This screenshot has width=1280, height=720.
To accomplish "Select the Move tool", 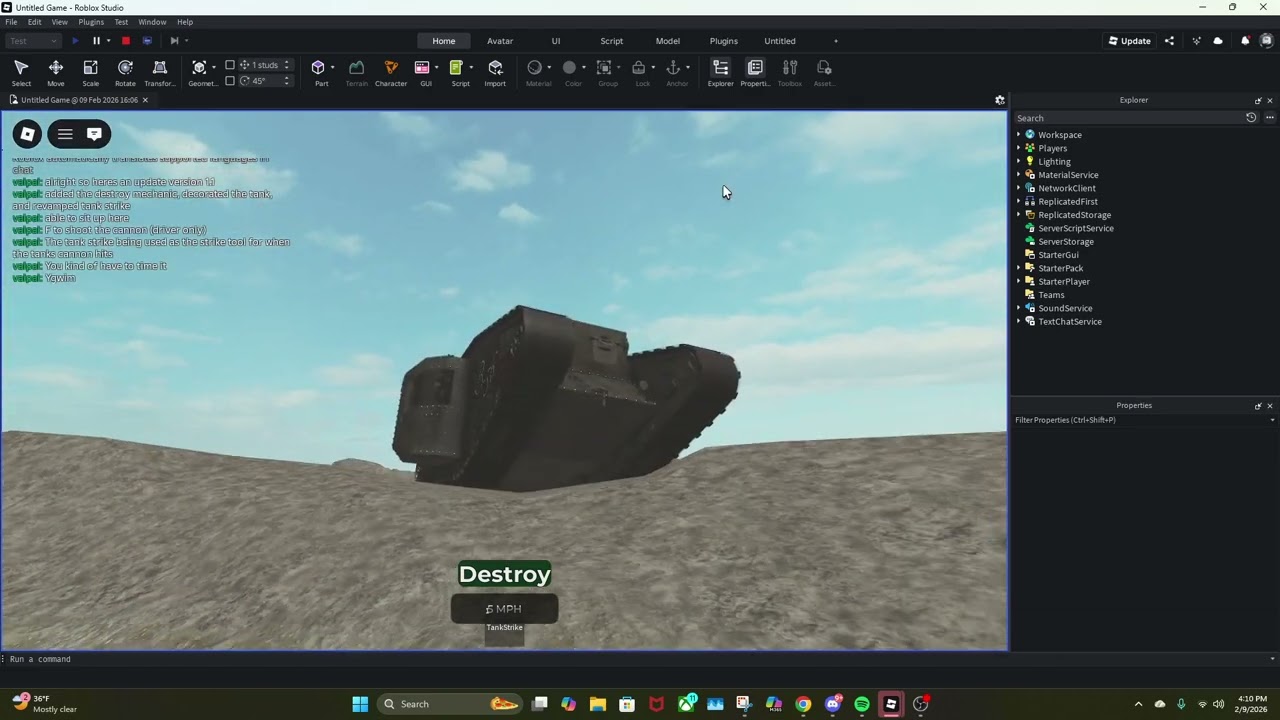I will point(56,72).
